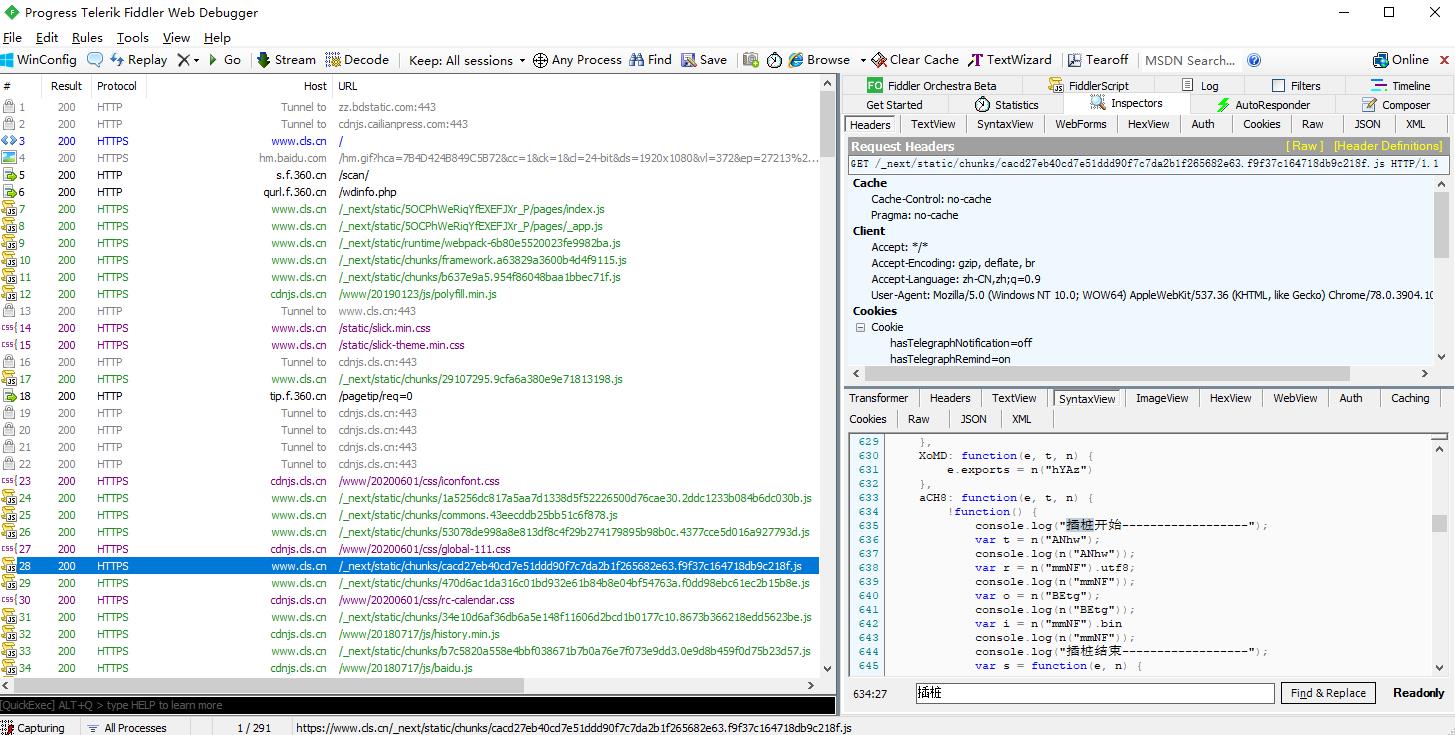The image size is (1455, 735).
Task: Click the comment speech bubble icon
Action: pos(95,60)
